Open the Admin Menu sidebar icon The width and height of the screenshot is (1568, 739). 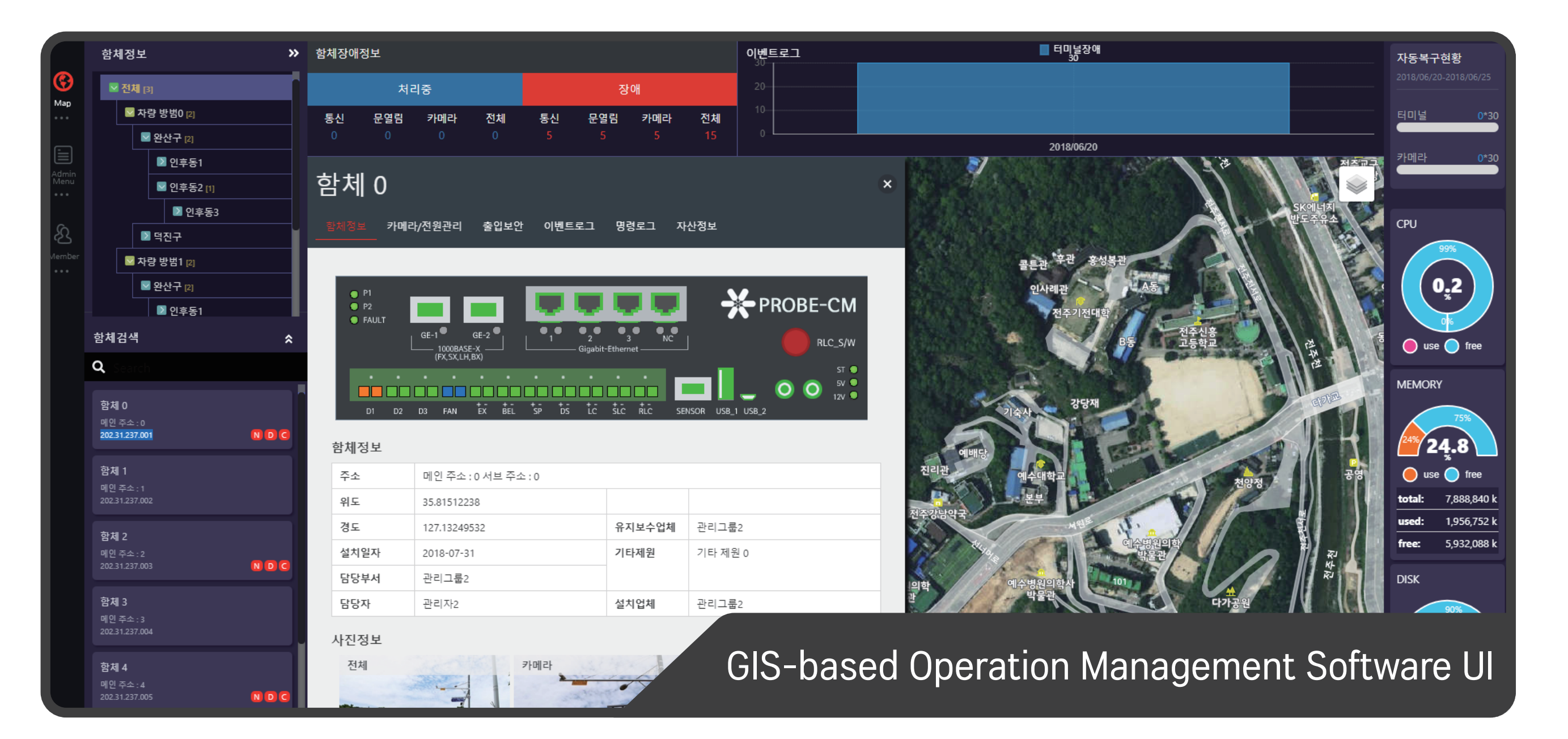[63, 156]
